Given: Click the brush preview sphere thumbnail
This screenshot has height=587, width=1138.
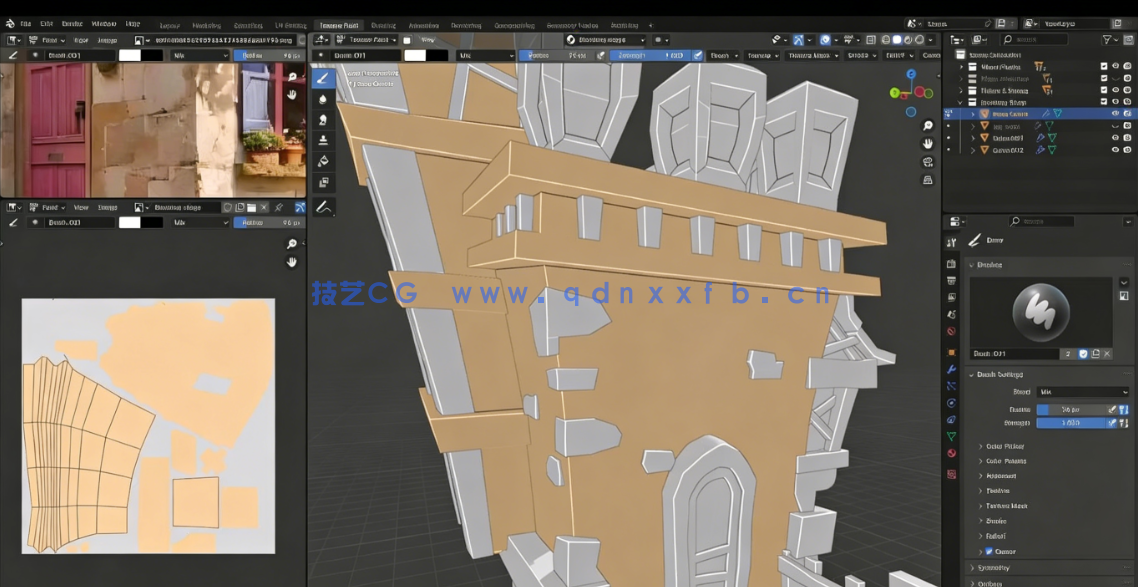Looking at the screenshot, I should 1043,310.
